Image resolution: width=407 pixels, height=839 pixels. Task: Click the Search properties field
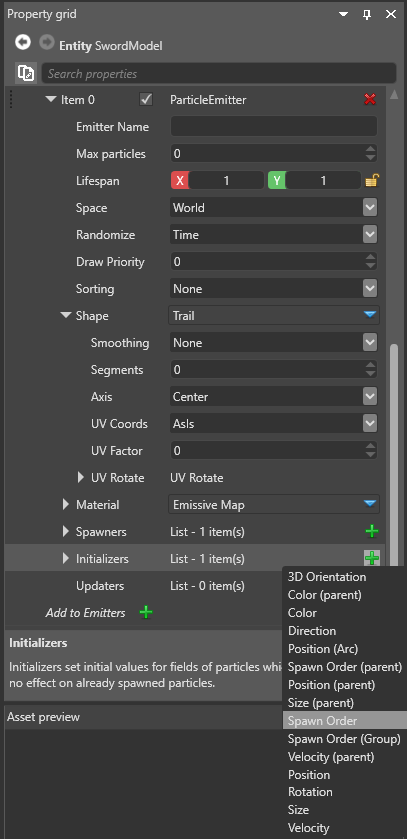(219, 73)
